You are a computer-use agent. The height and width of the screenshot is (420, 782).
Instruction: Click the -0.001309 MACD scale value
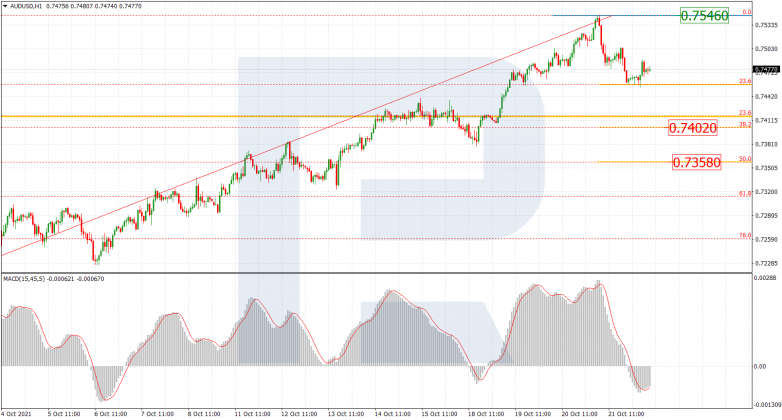[x=767, y=405]
